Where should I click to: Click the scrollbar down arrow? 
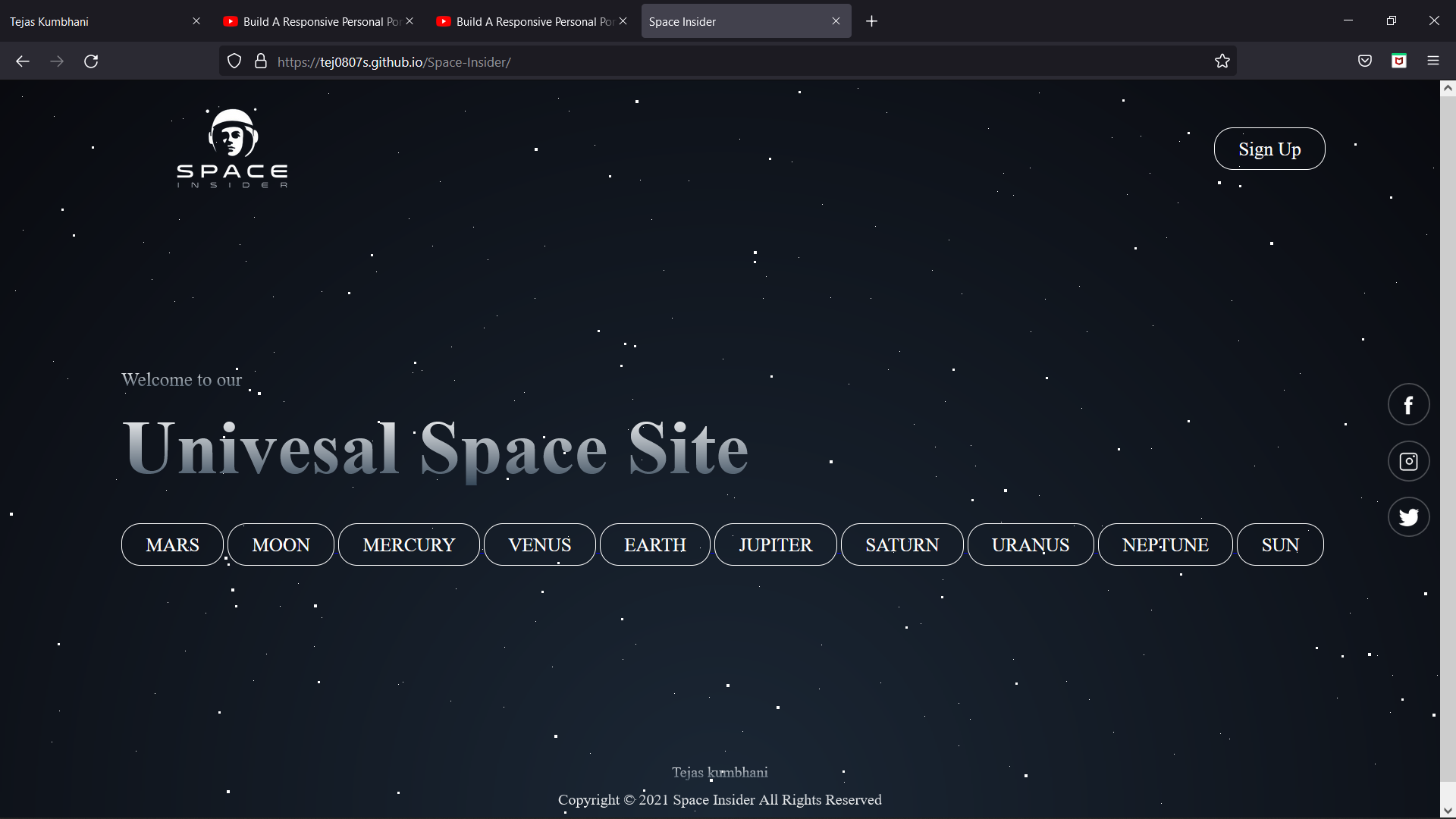[x=1447, y=811]
